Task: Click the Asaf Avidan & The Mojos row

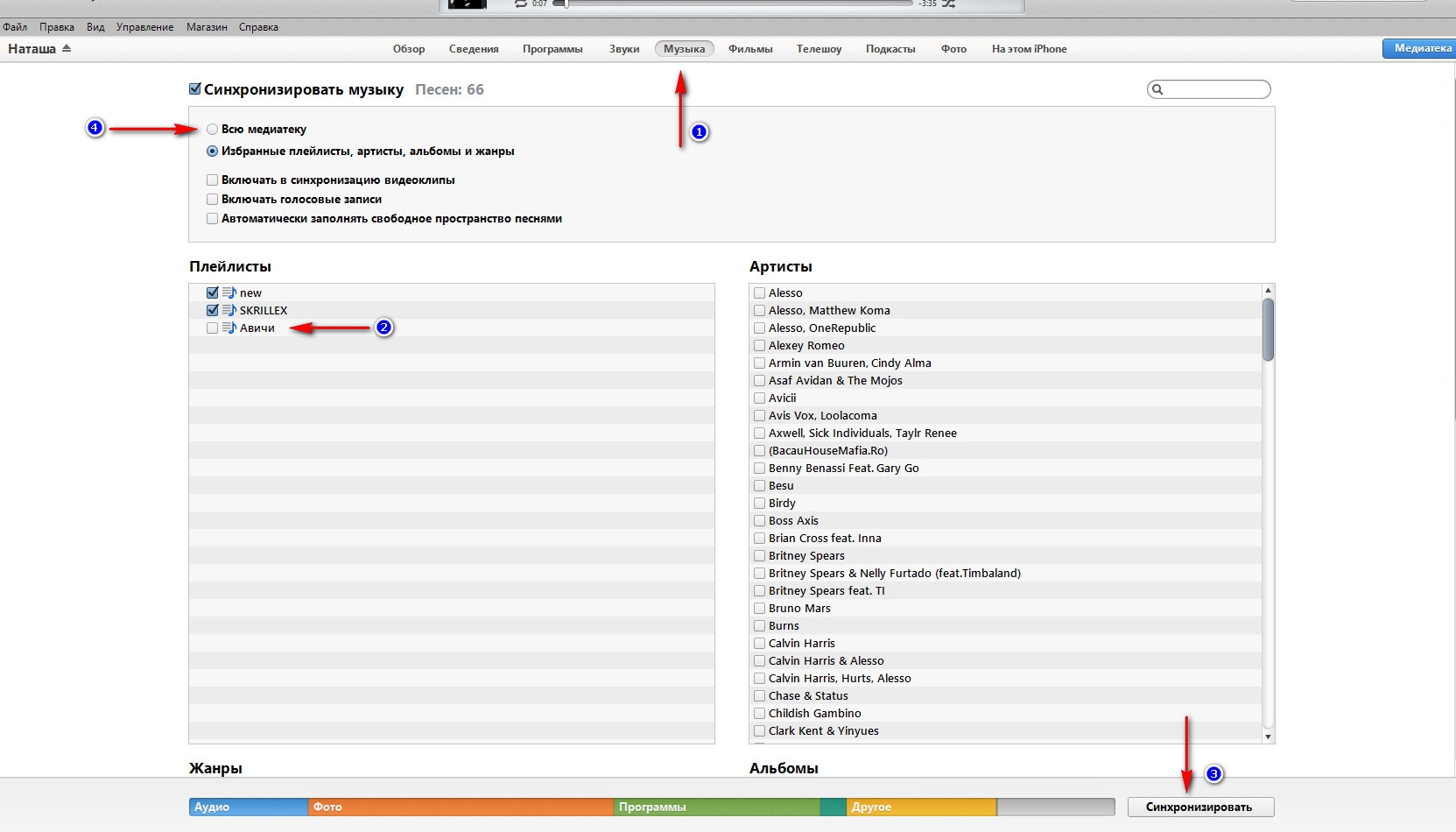Action: 1005,380
